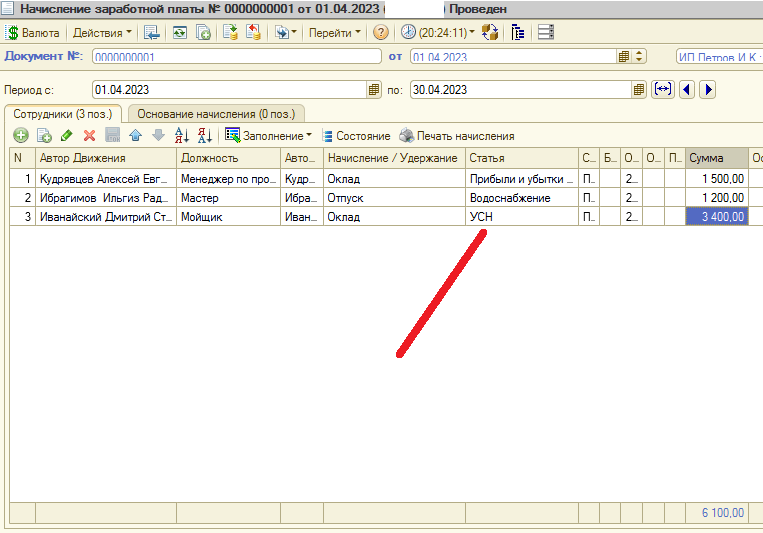Open the Заполнение dropdown
Viewport: 763px width, 533px height.
point(268,136)
